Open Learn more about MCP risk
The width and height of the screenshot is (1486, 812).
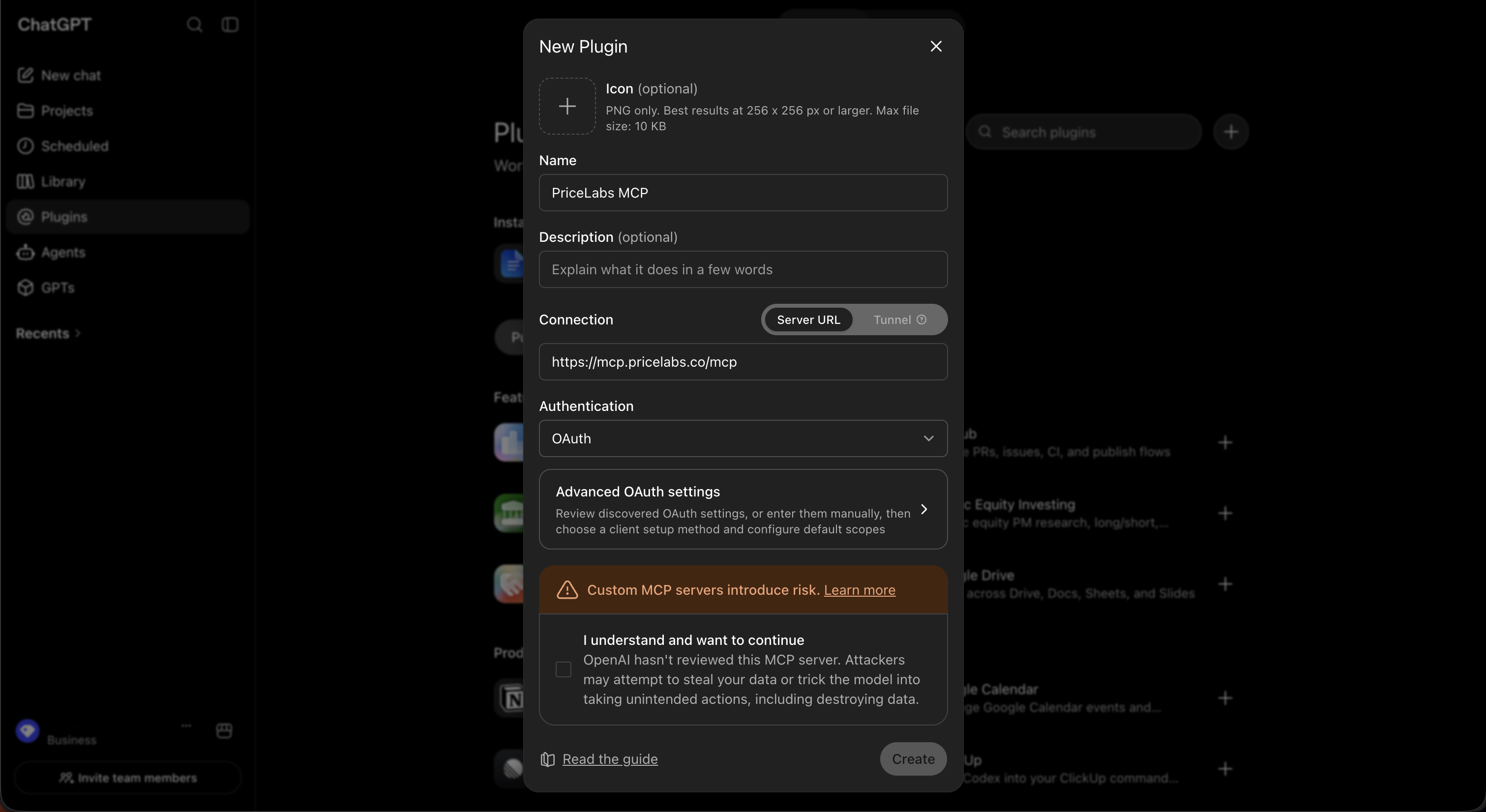[860, 590]
